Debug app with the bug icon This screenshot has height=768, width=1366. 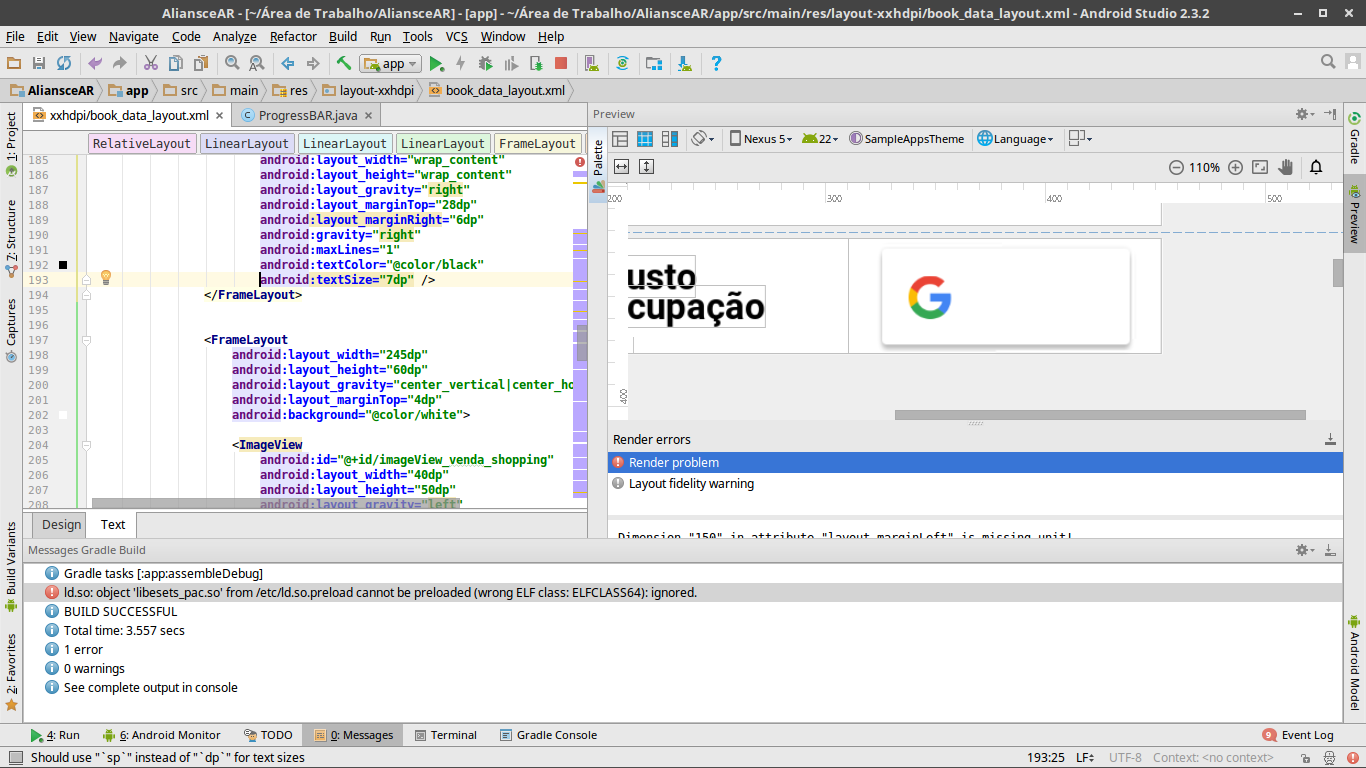pos(486,63)
